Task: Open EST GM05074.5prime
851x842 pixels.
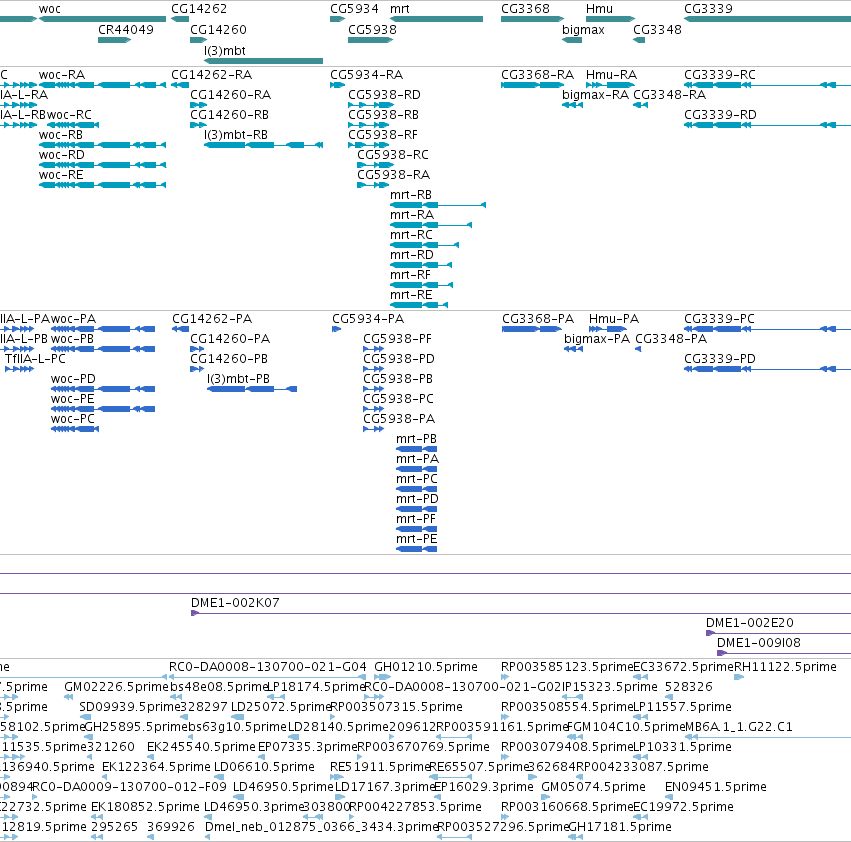Action: tap(594, 787)
